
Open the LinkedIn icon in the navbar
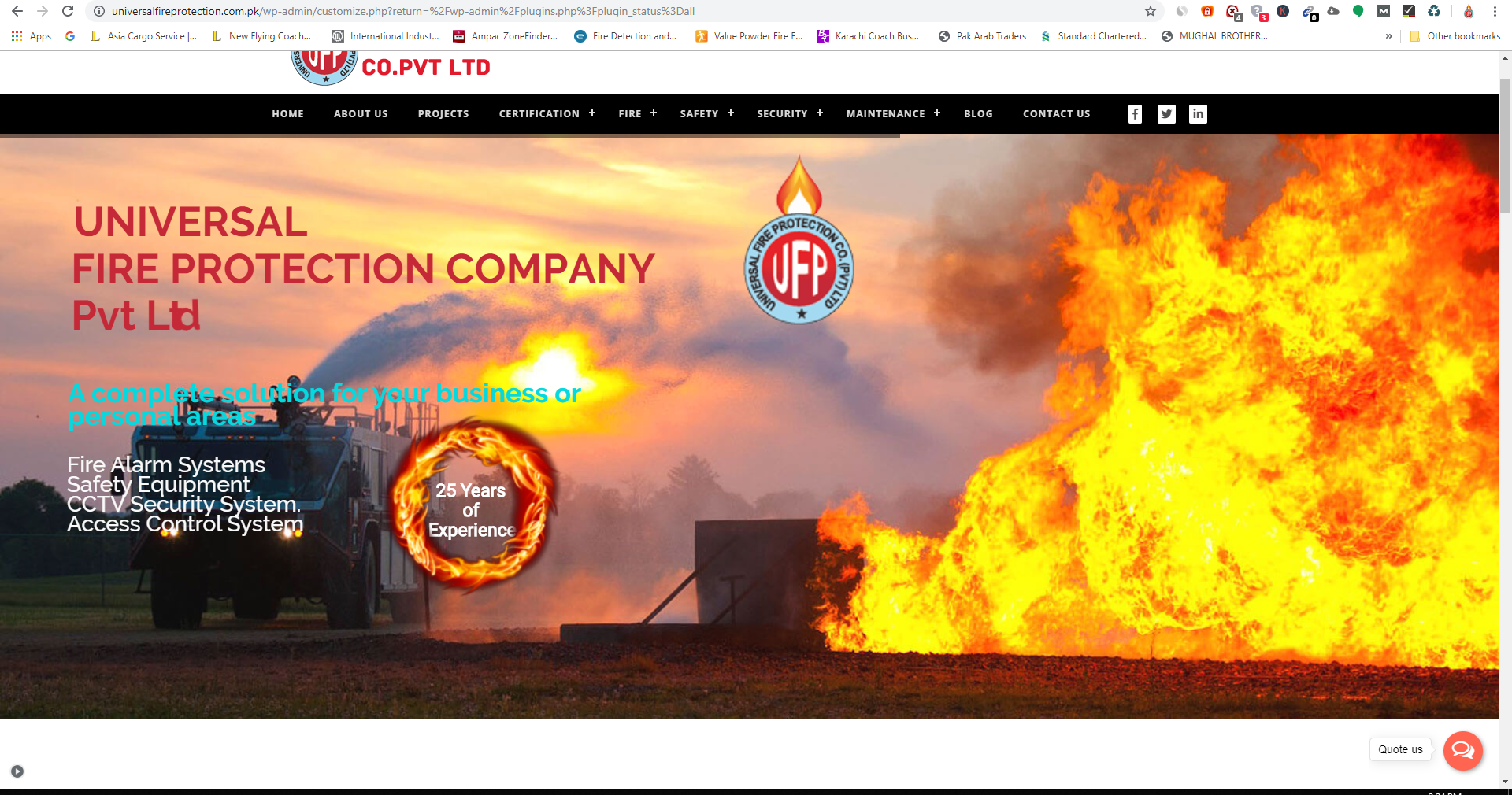(1198, 114)
